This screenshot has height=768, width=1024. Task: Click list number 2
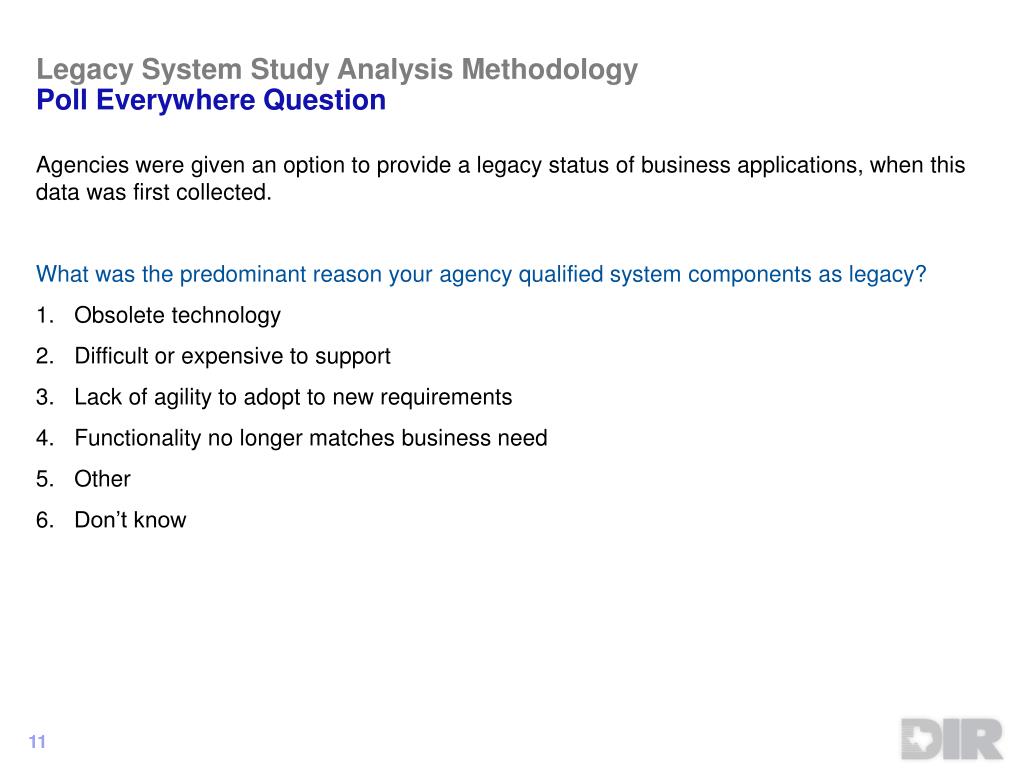(44, 356)
